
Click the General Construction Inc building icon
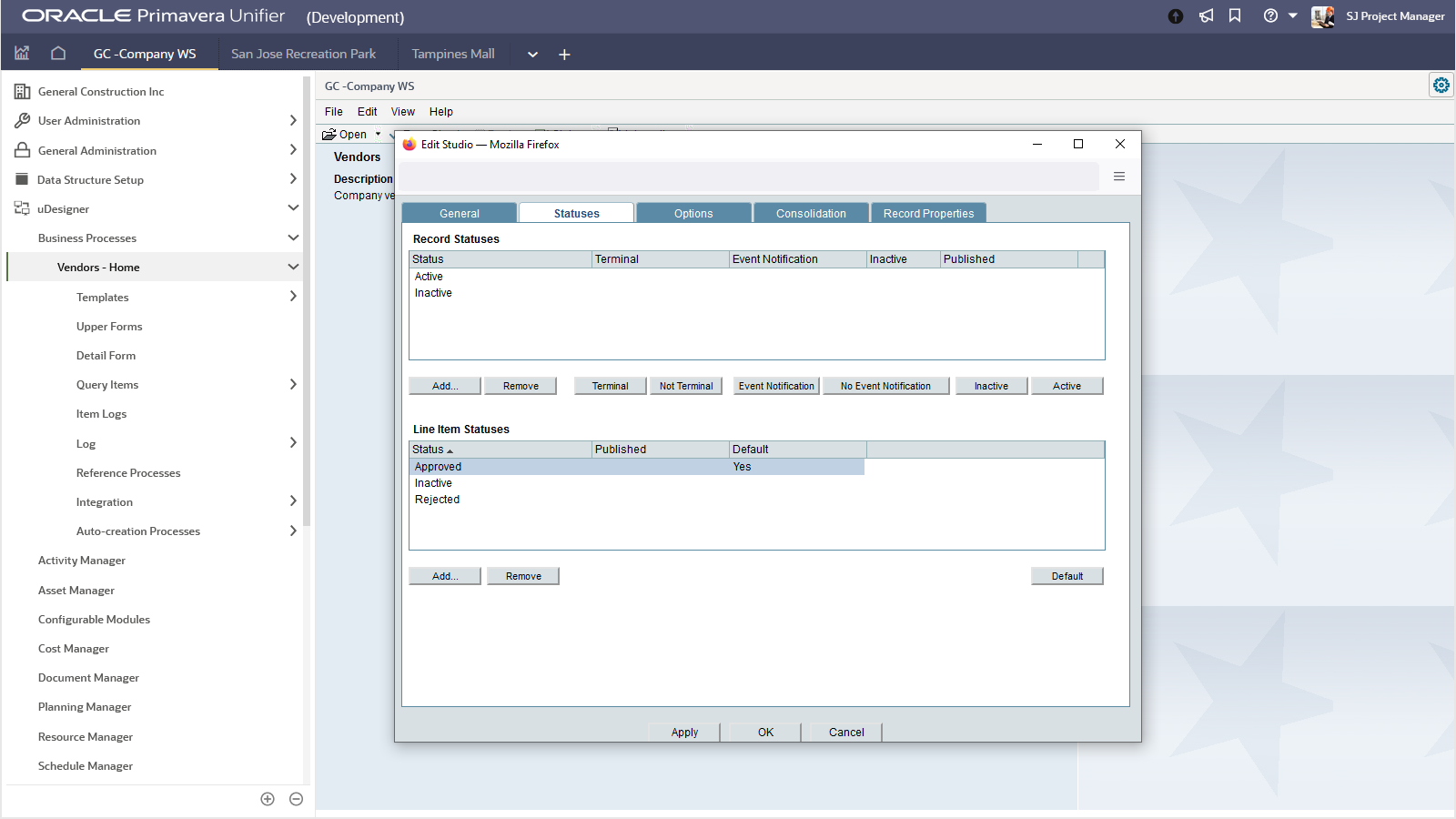pyautogui.click(x=22, y=92)
